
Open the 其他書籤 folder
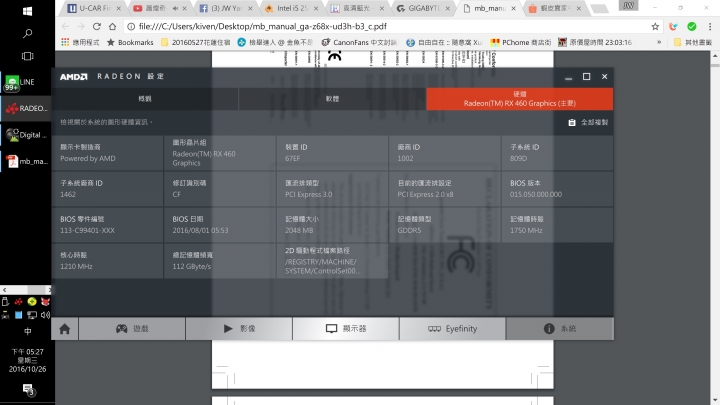[692, 42]
